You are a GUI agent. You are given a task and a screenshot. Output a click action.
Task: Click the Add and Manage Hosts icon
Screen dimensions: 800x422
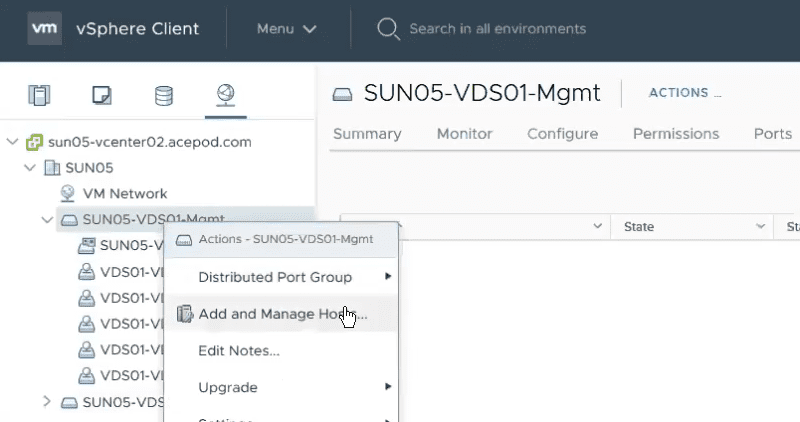(184, 314)
